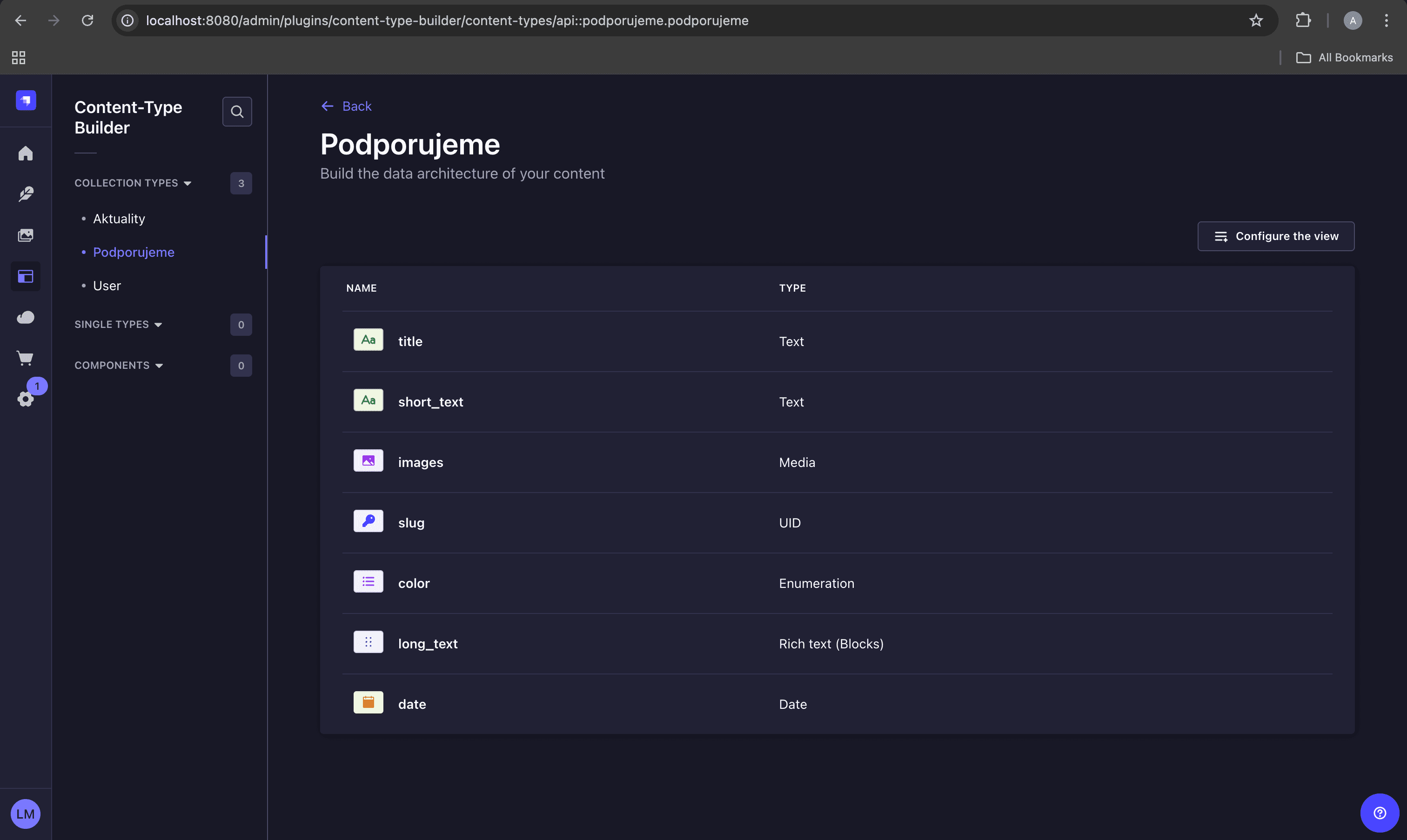
Task: Click the Text icon beside short_text
Action: (x=368, y=400)
